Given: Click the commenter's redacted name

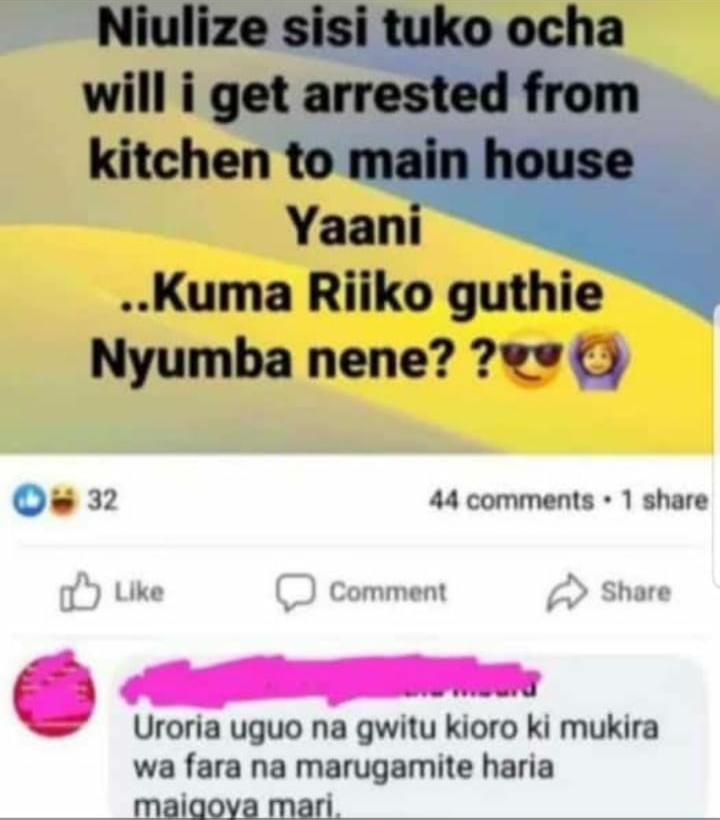Looking at the screenshot, I should pos(330,678).
